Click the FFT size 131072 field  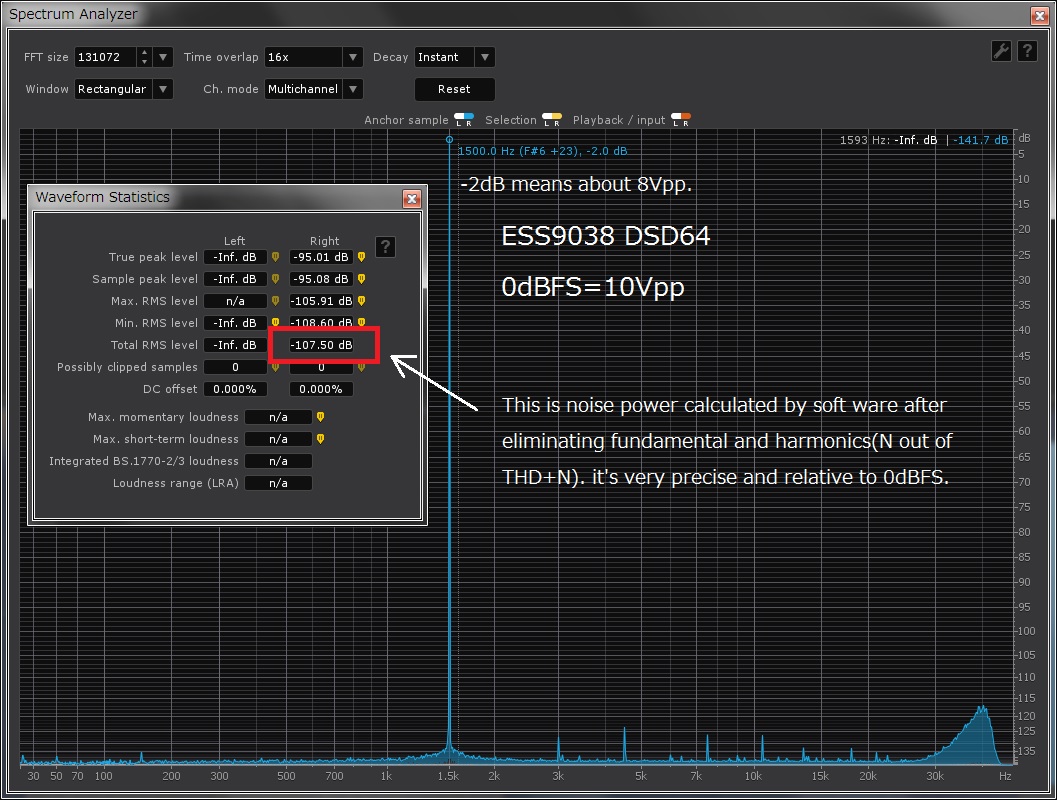(106, 57)
